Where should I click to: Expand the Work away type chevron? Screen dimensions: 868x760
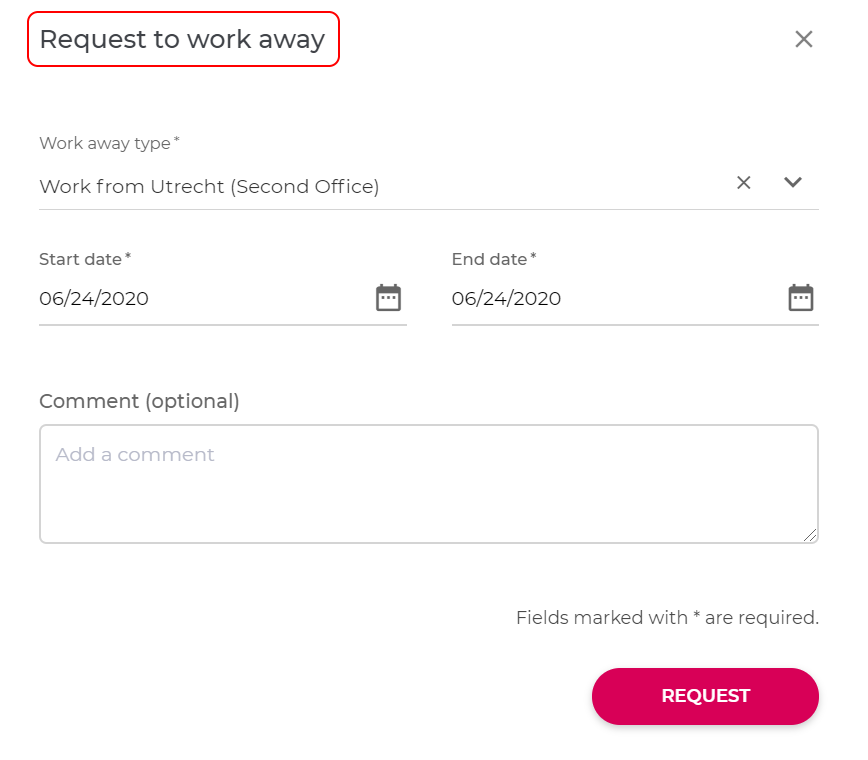coord(793,182)
